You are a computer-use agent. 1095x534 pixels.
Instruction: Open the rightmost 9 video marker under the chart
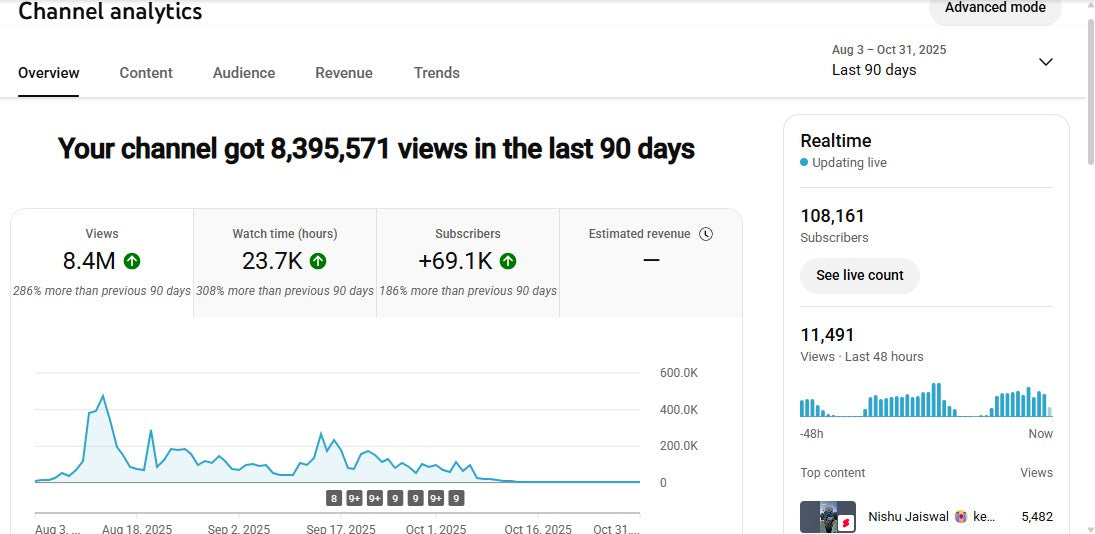[456, 498]
